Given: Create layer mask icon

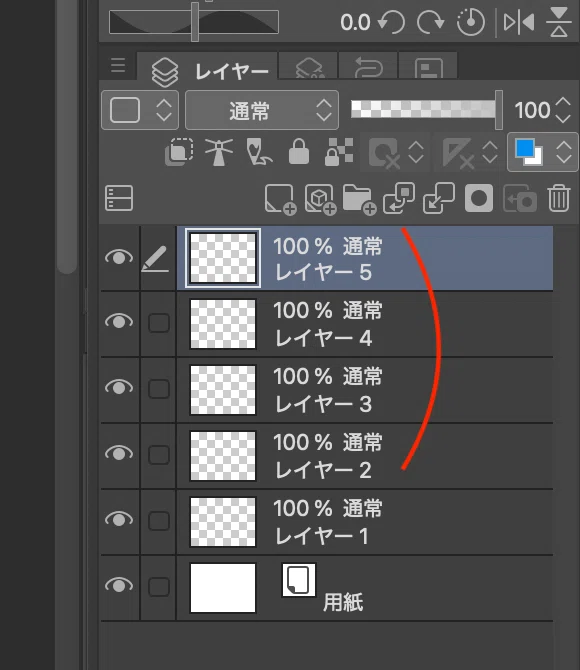Looking at the screenshot, I should tap(479, 198).
